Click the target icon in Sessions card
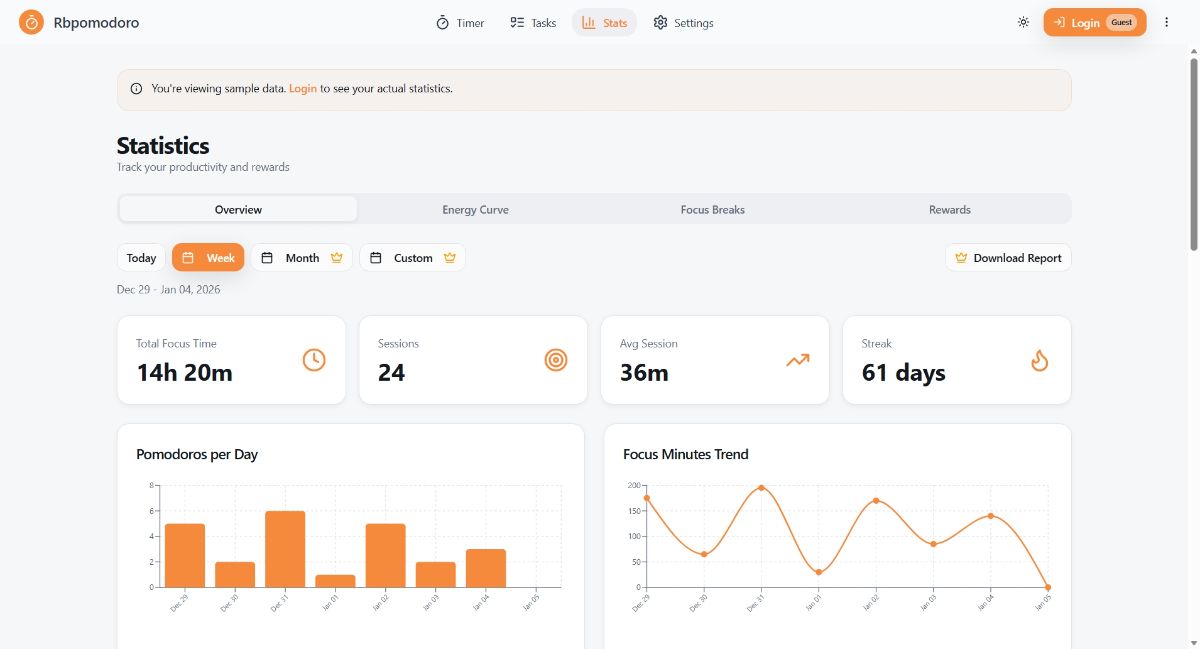The width and height of the screenshot is (1200, 649). coord(556,360)
